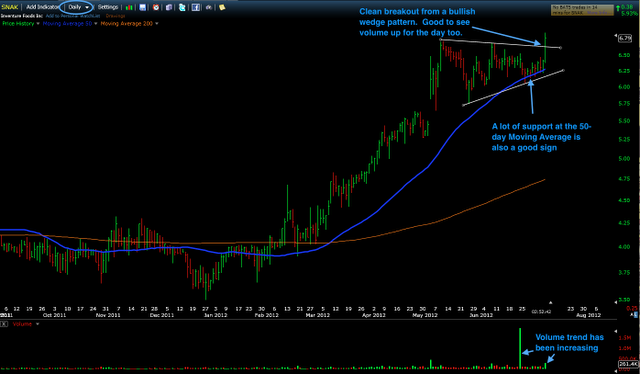Click the wedge upper trendline end handle
Viewport: 640px width, 374px height.
560,48
